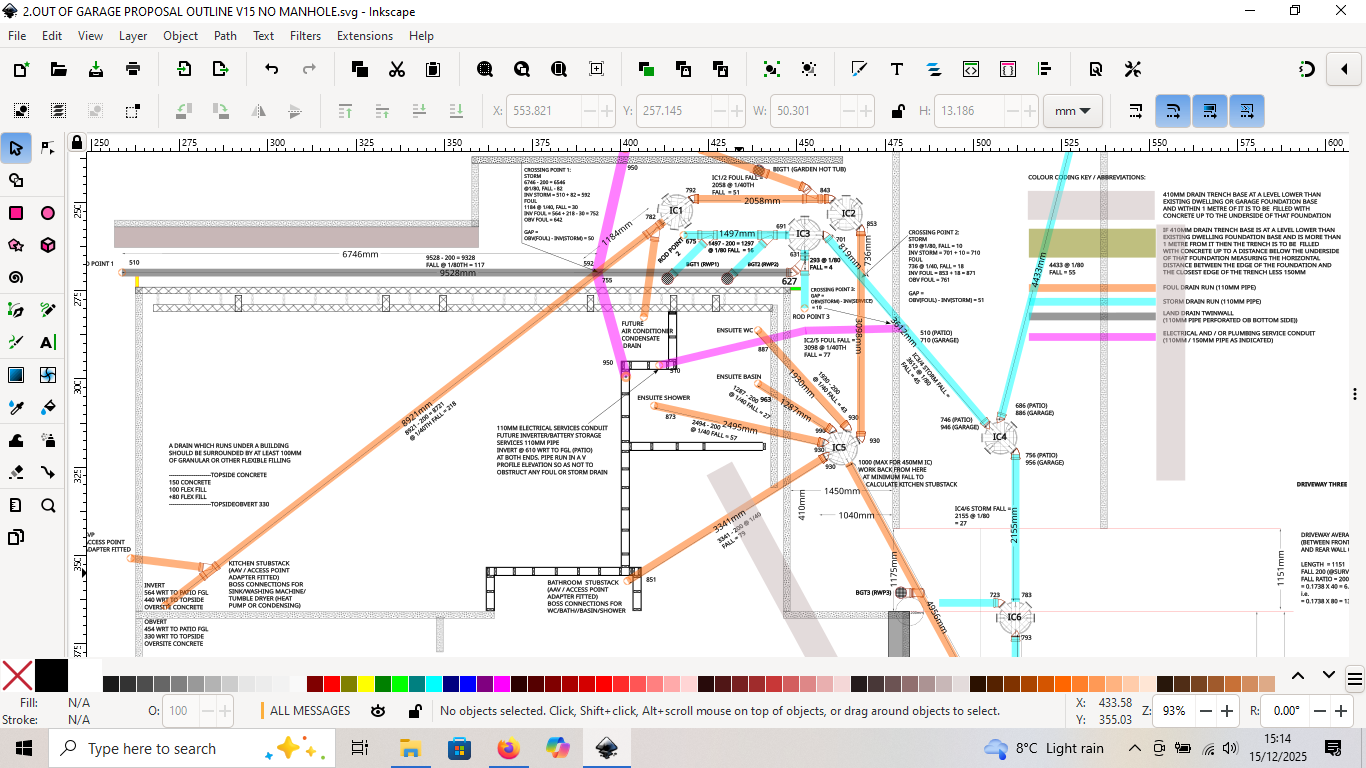Pick the yellow palette swatch
1366x768 pixels.
tap(366, 684)
